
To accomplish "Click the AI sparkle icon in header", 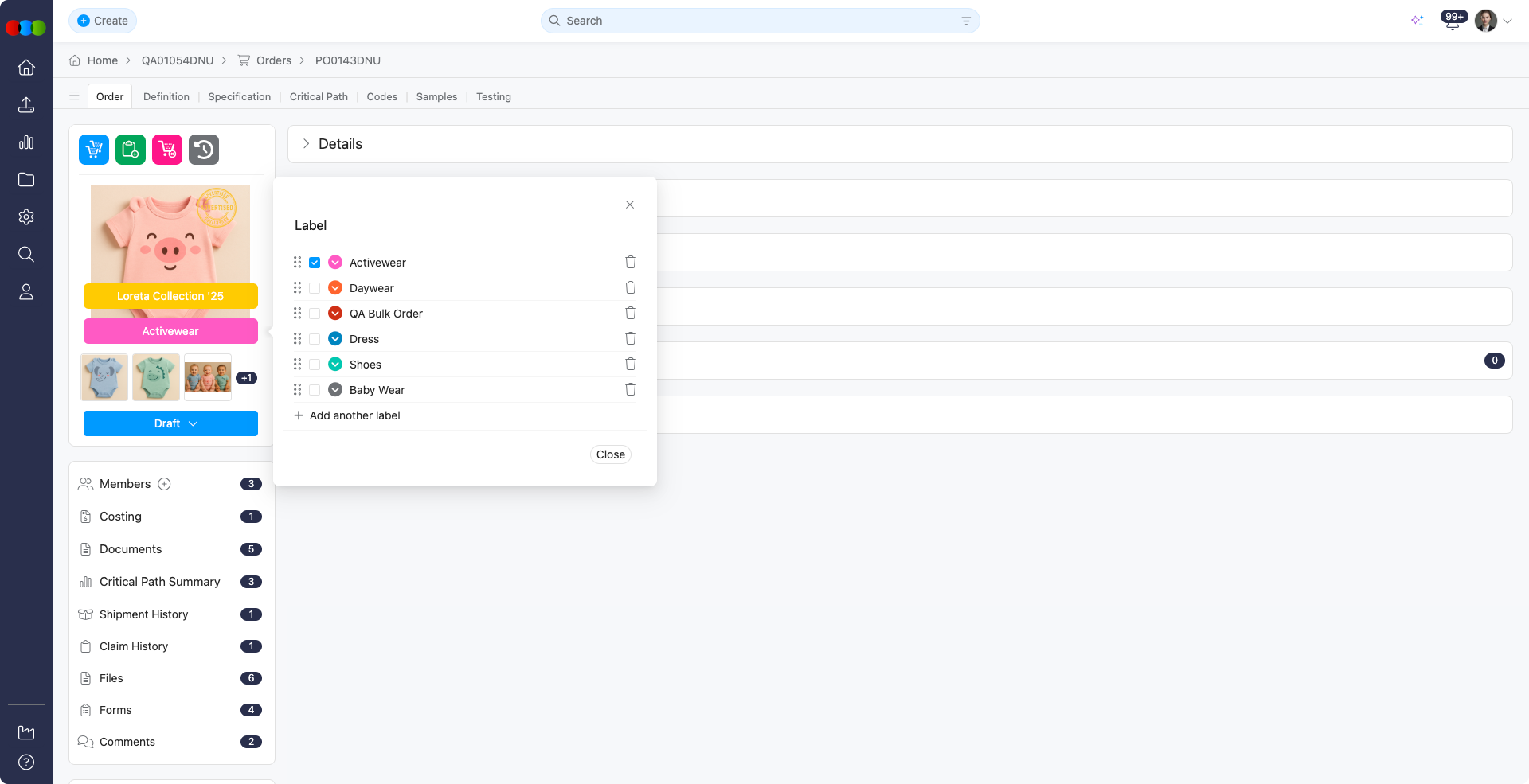I will tap(1417, 21).
